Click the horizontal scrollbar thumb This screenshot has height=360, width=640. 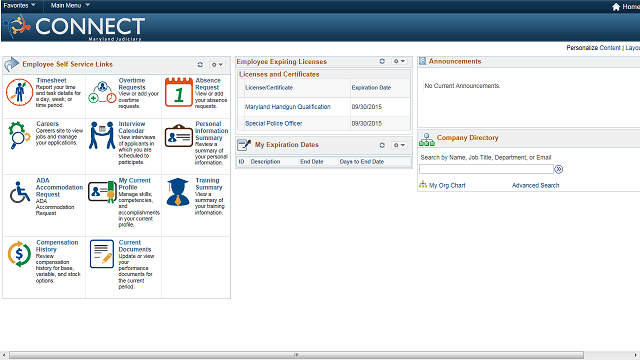pyautogui.click(x=296, y=355)
